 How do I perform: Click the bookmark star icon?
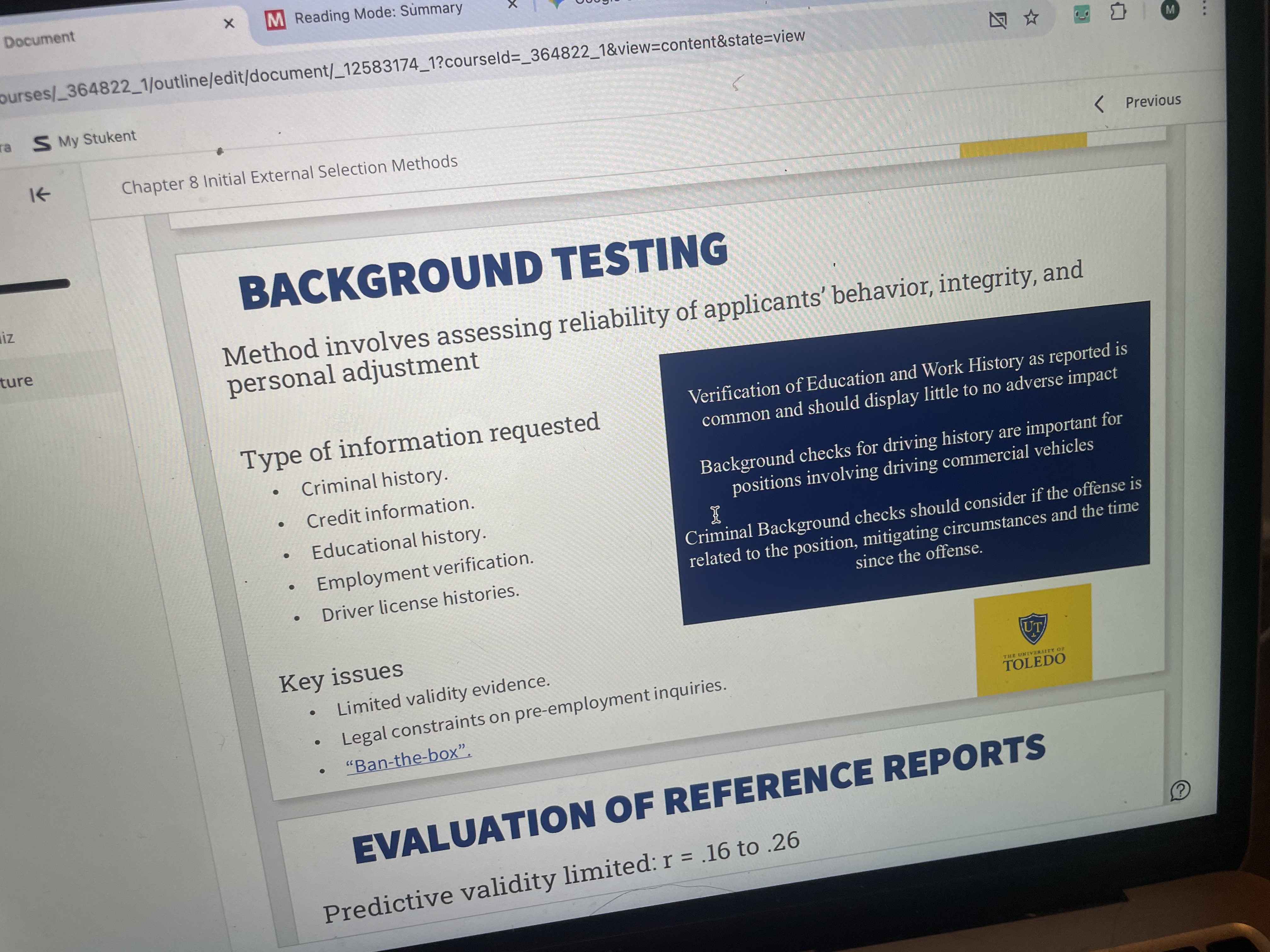point(1031,18)
